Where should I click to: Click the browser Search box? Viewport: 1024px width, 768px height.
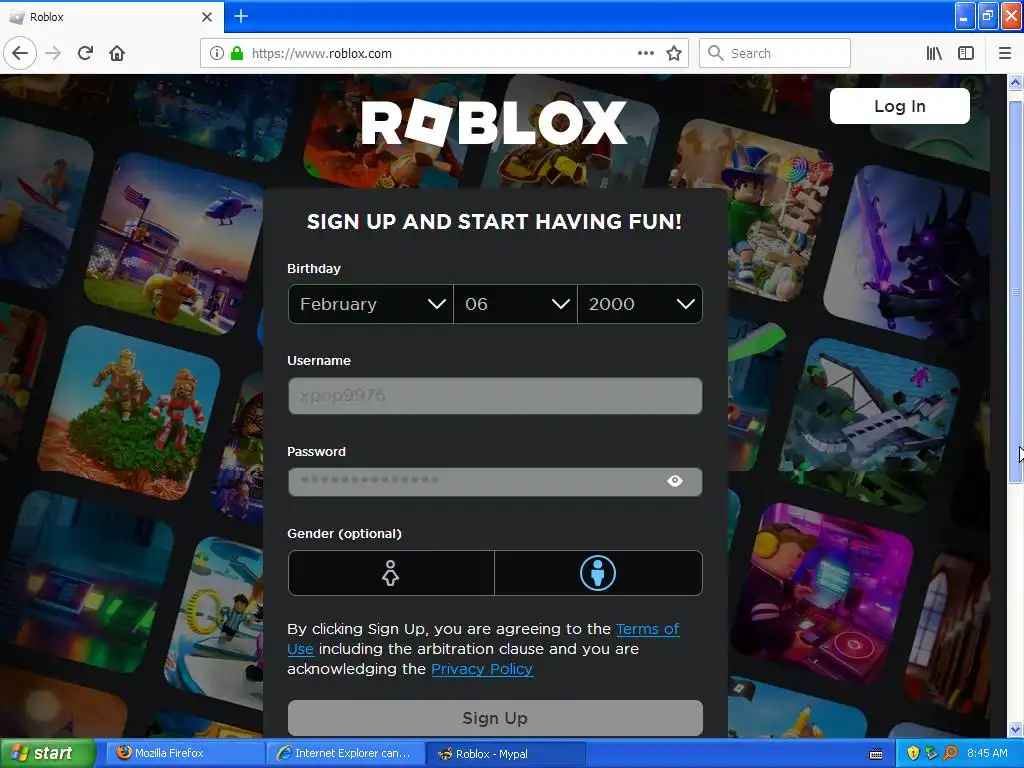(x=775, y=54)
